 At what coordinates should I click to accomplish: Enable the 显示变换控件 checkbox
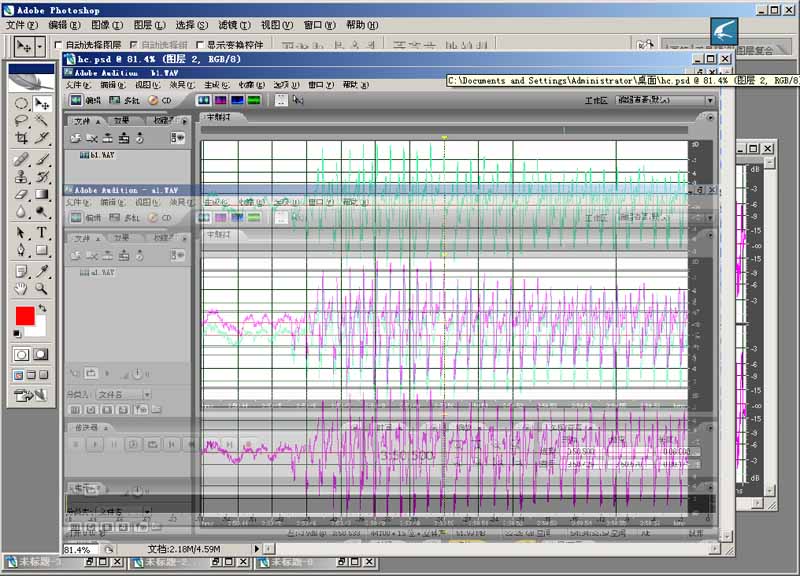[200, 45]
